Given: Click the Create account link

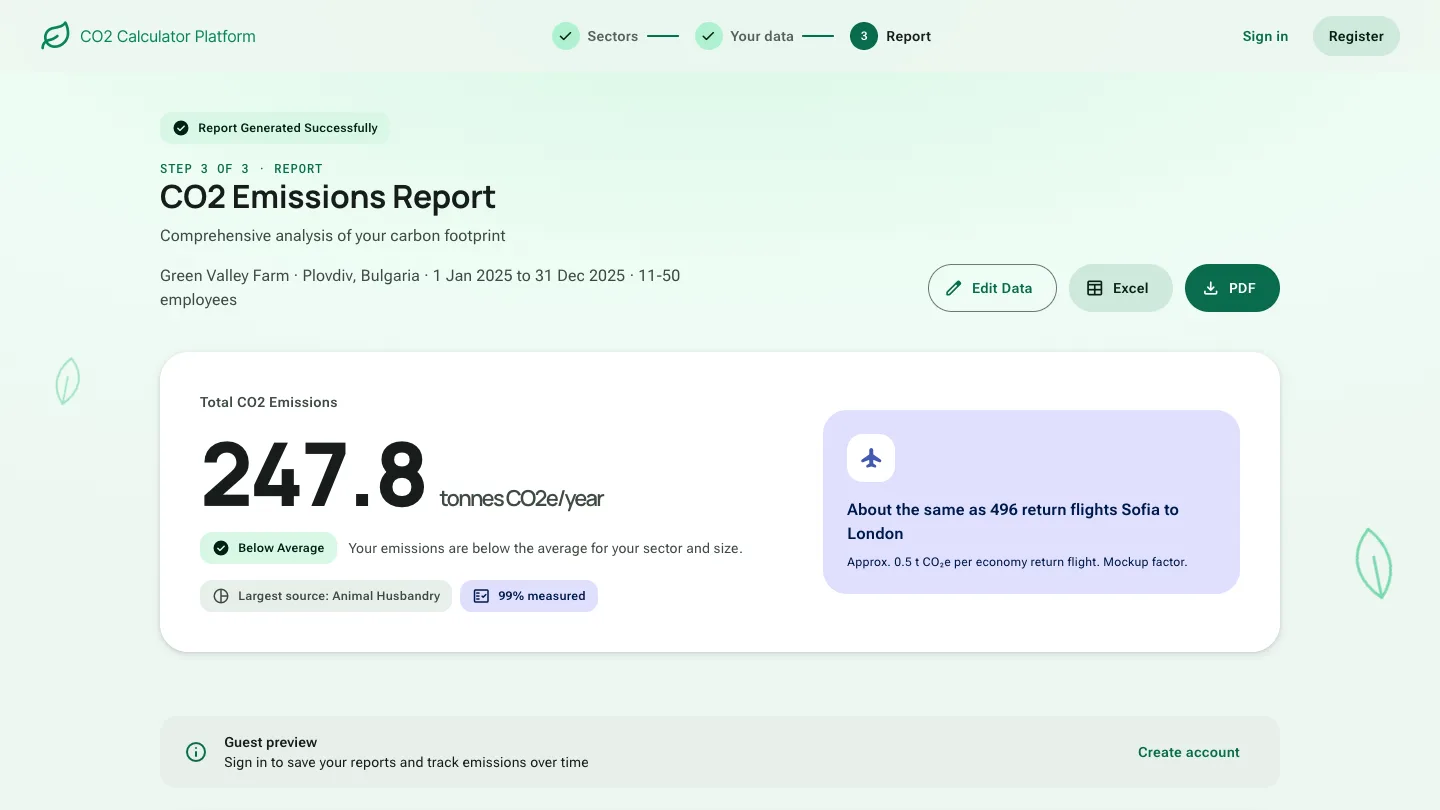Looking at the screenshot, I should click(1189, 752).
